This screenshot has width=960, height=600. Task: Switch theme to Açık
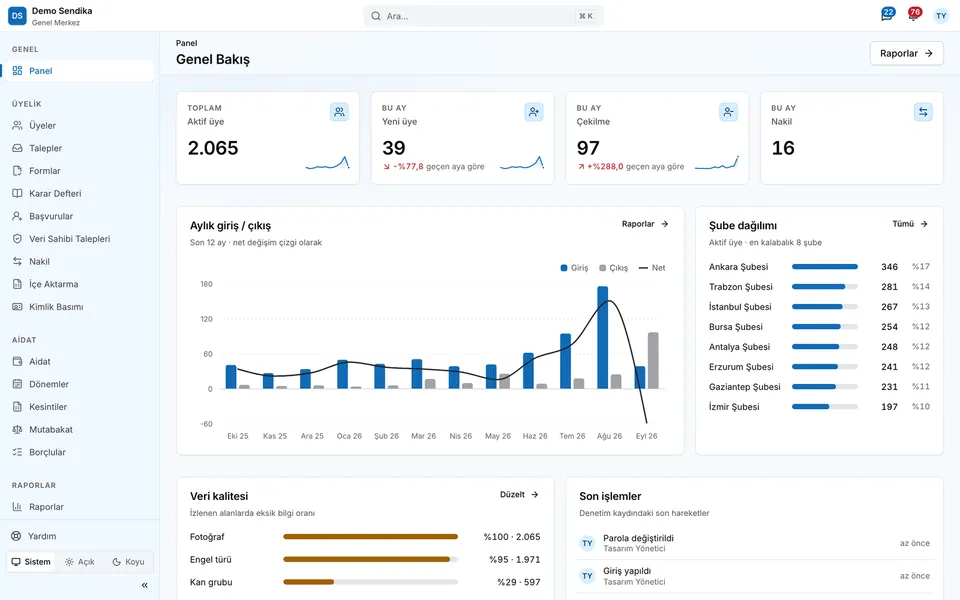tap(80, 562)
